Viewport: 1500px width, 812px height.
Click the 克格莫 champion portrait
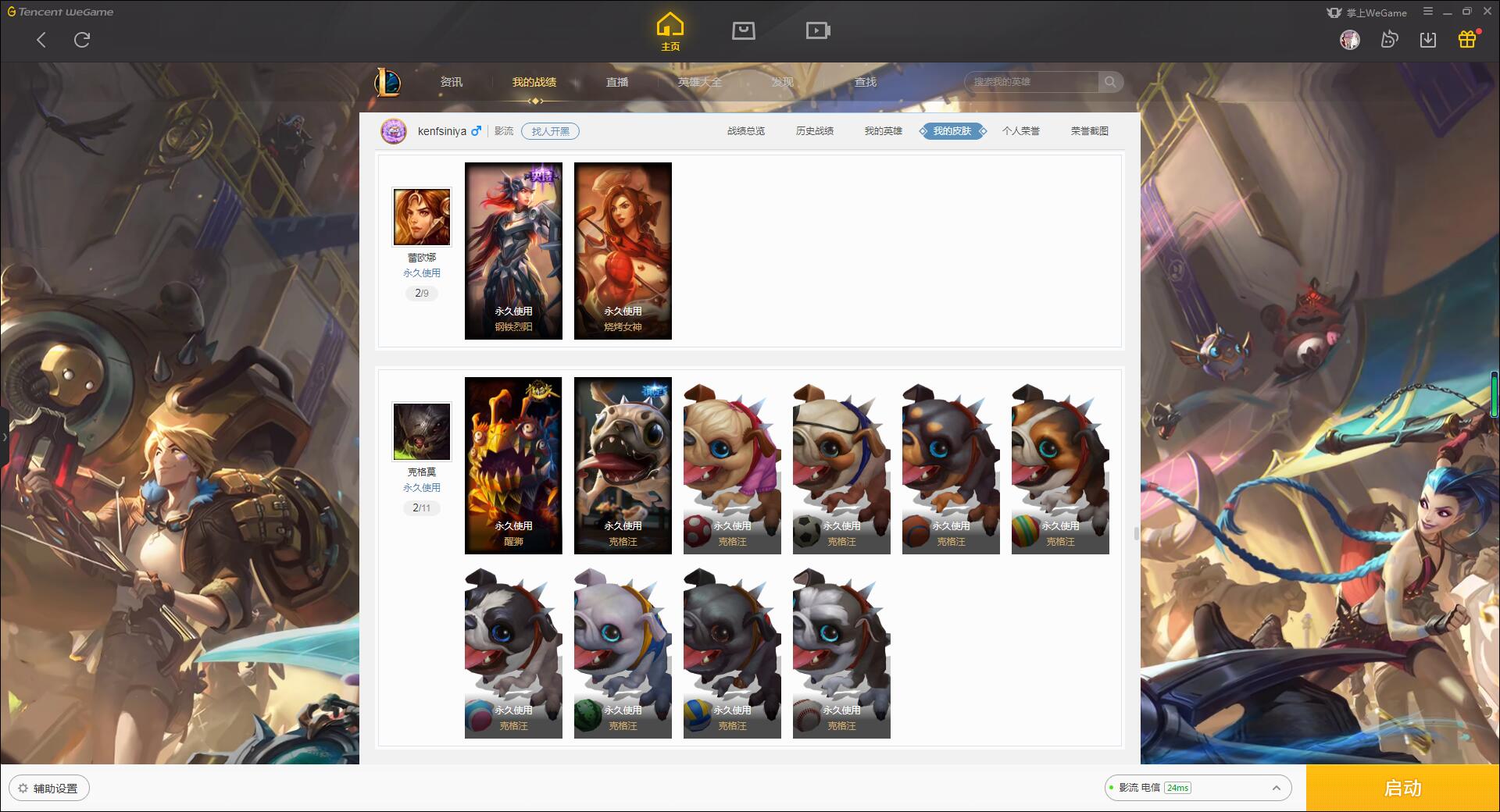(x=422, y=432)
